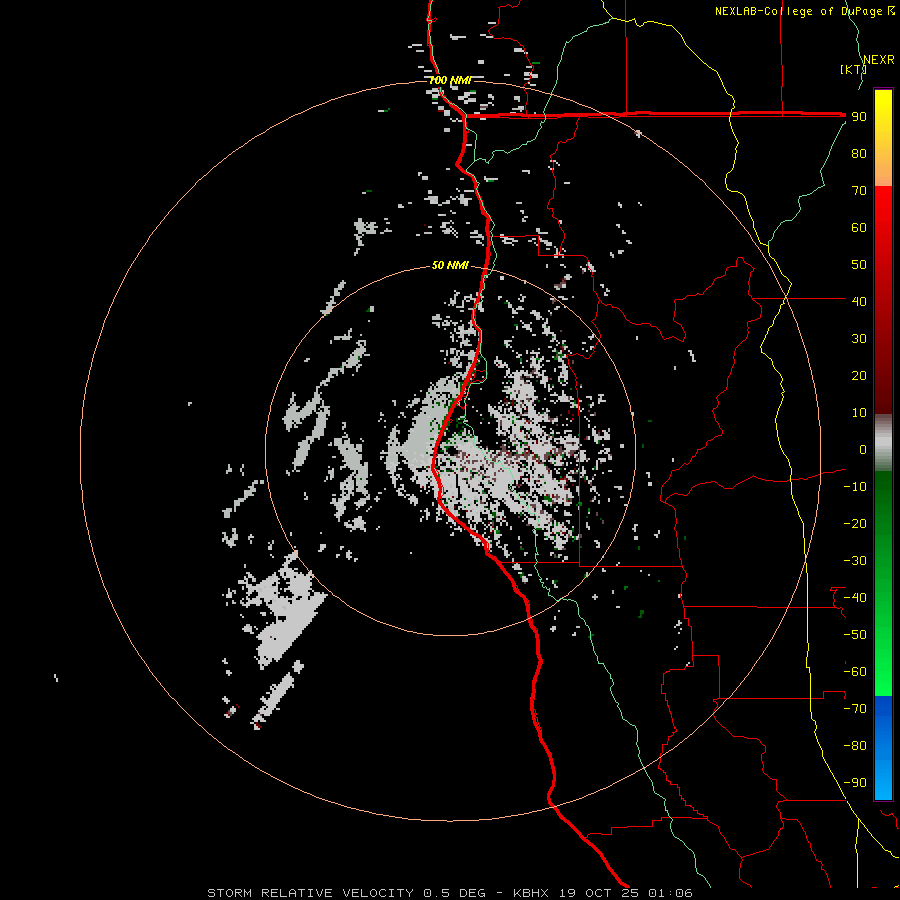The image size is (900, 900).
Task: Click the 40 value on velocity scale
Action: pyautogui.click(x=859, y=301)
